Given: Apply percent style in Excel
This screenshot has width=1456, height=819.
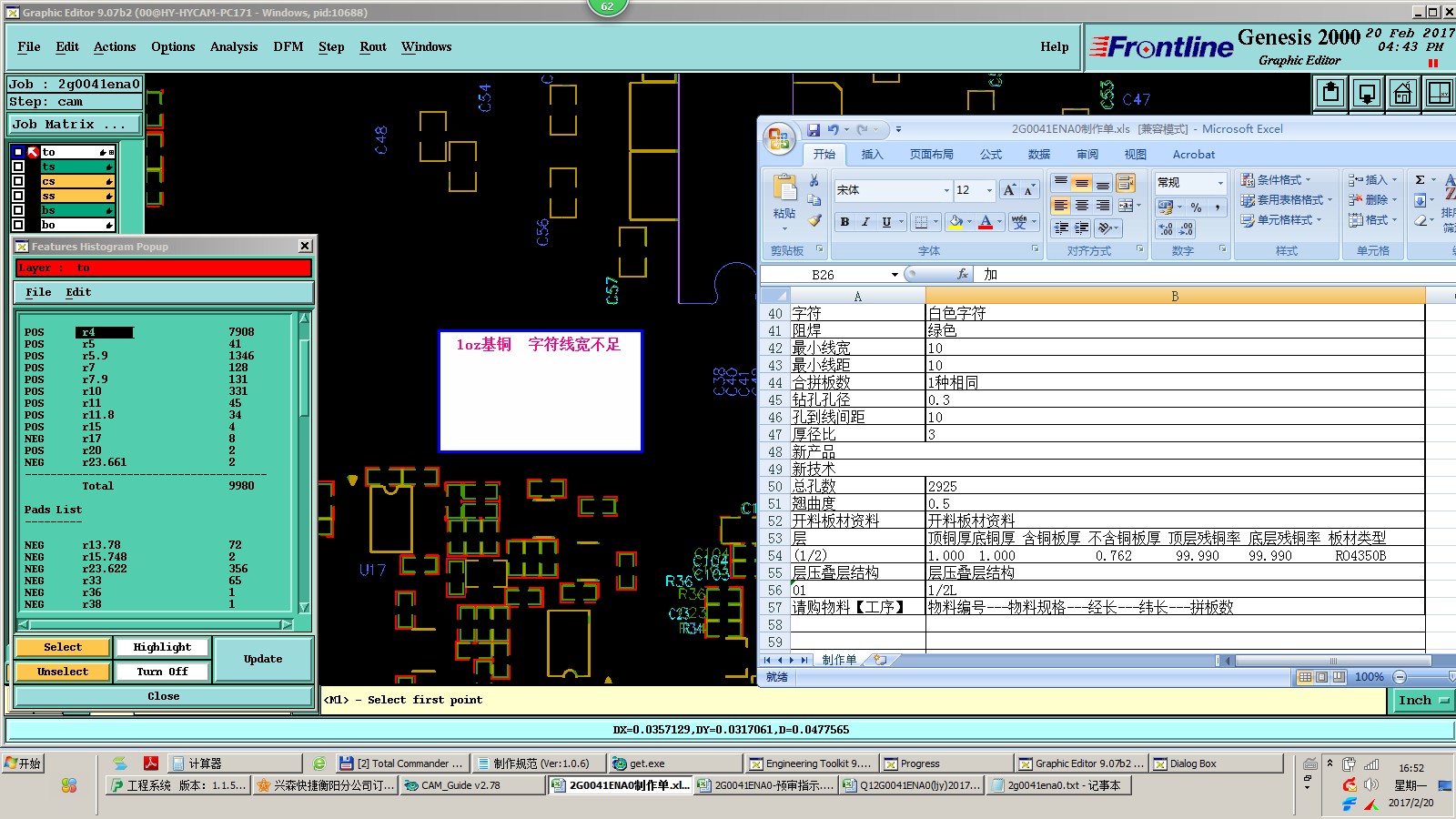Looking at the screenshot, I should (1197, 207).
